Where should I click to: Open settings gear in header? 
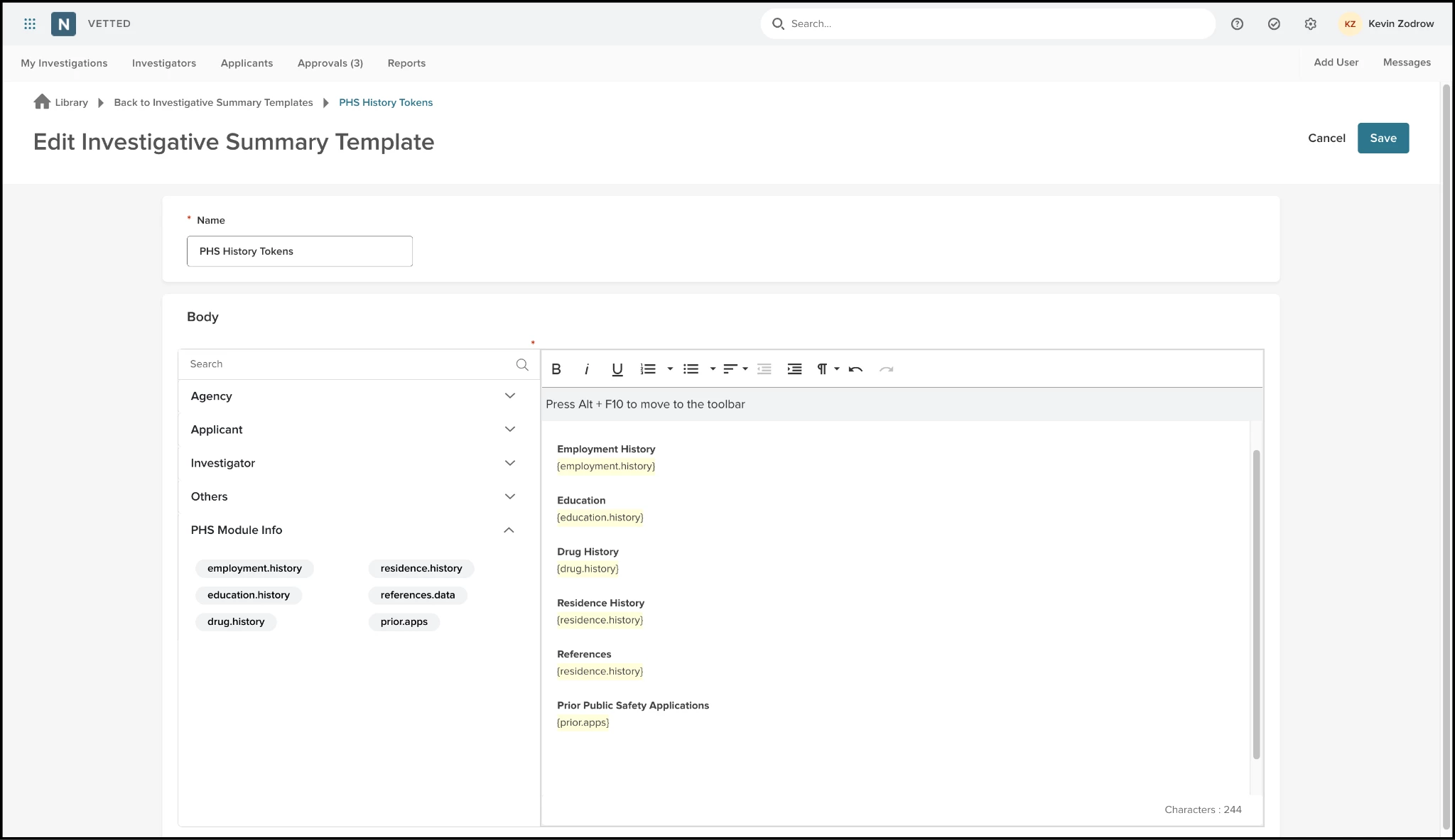(x=1310, y=23)
